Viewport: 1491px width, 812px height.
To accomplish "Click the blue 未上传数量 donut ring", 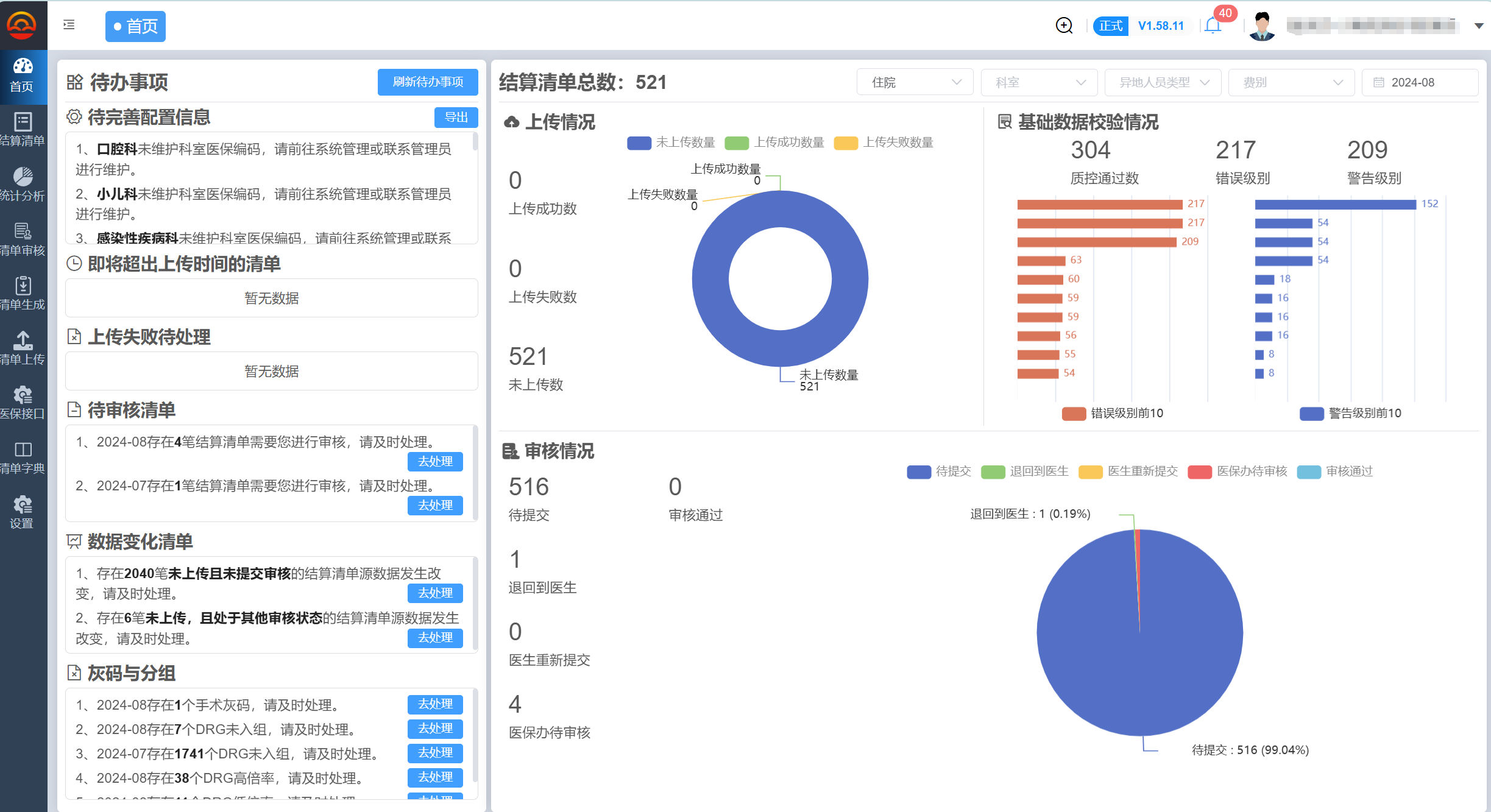I will click(x=710, y=280).
